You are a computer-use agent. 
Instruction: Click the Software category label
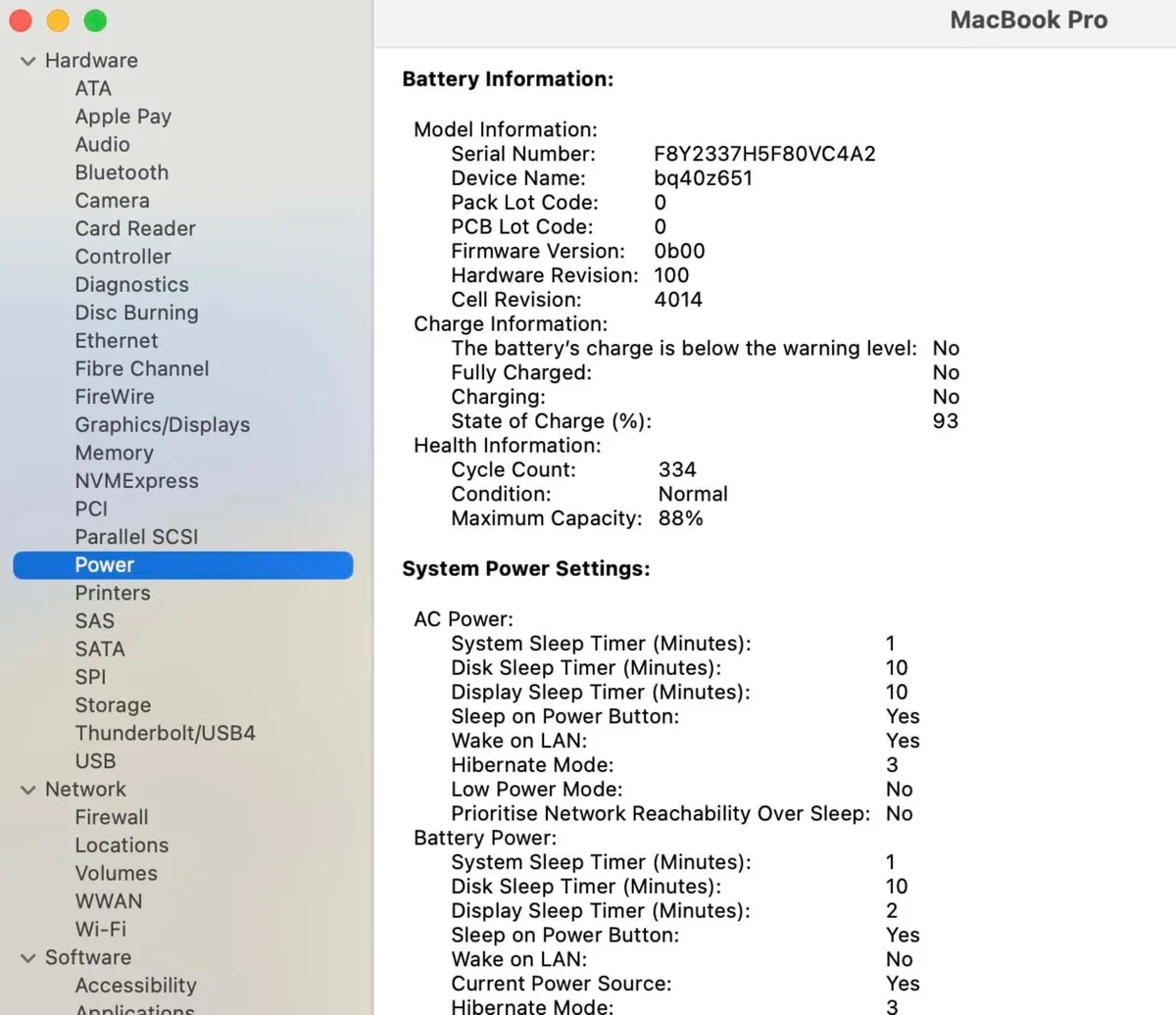coord(88,958)
